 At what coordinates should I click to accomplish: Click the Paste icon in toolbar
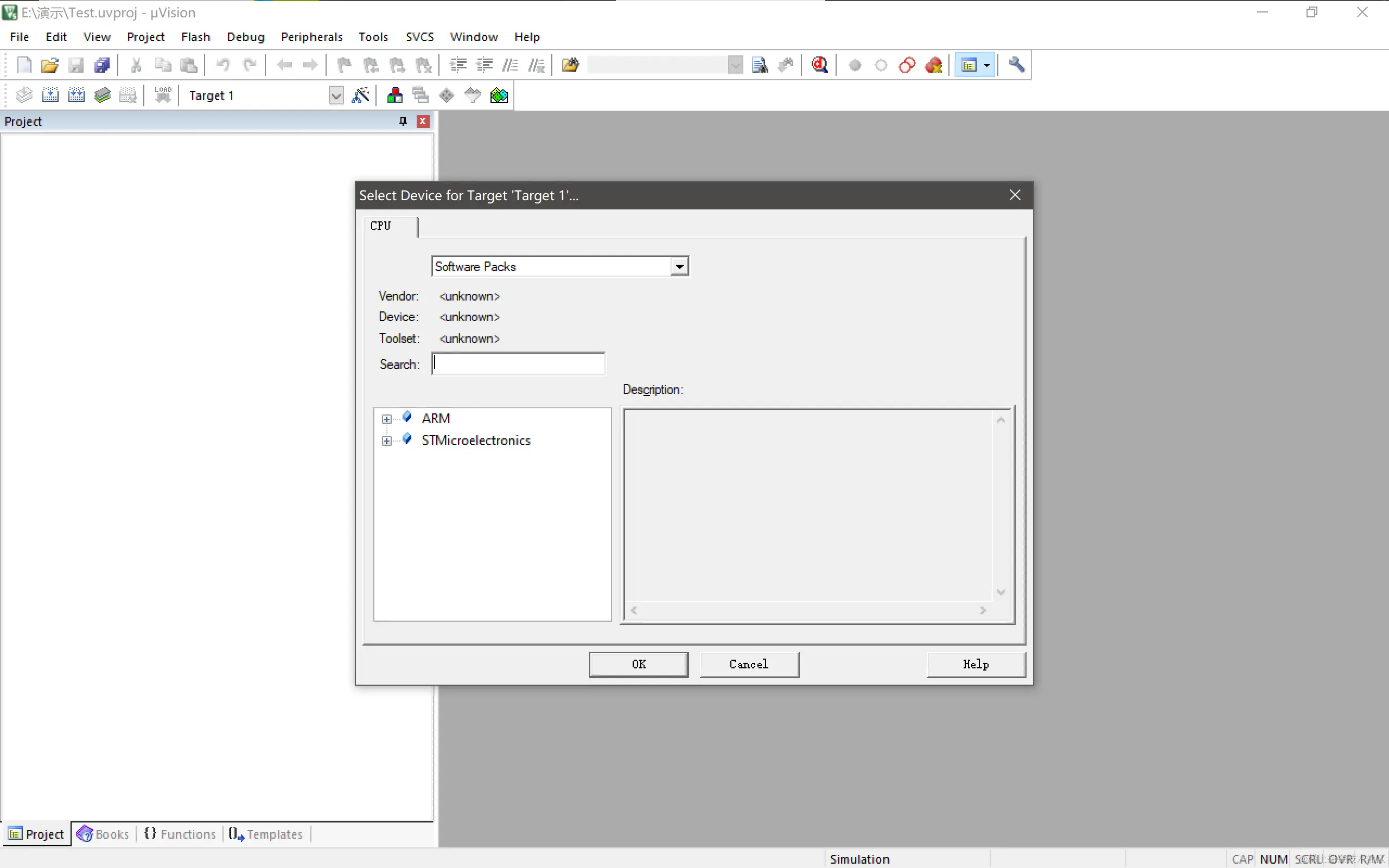189,65
